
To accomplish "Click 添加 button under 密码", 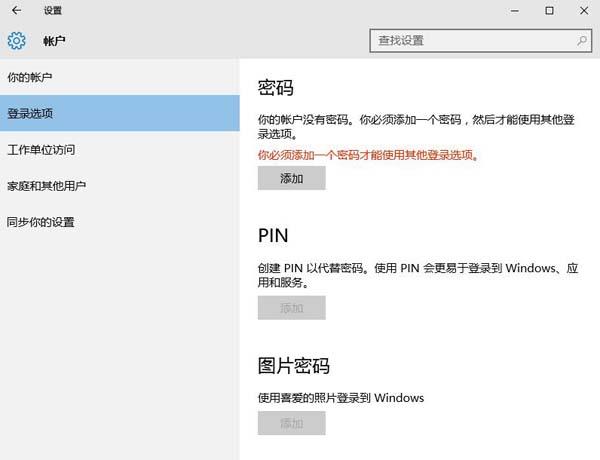I will 292,178.
